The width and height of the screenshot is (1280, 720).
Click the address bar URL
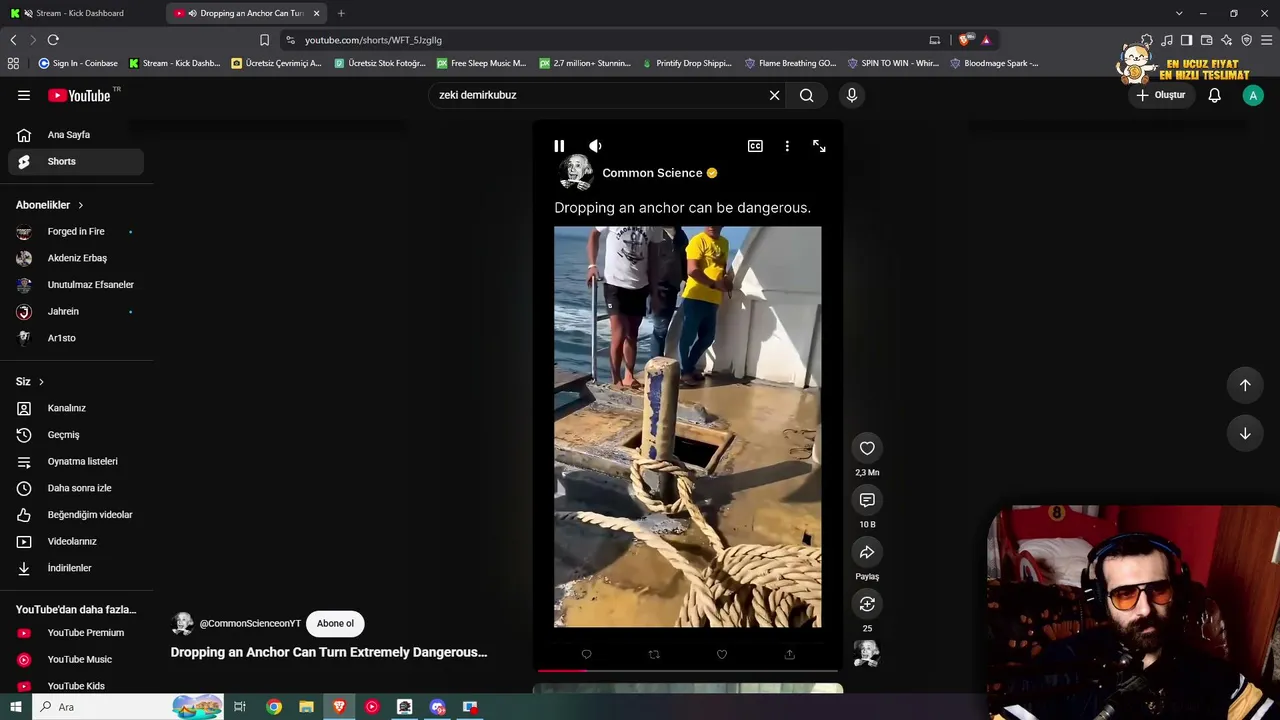373,40
